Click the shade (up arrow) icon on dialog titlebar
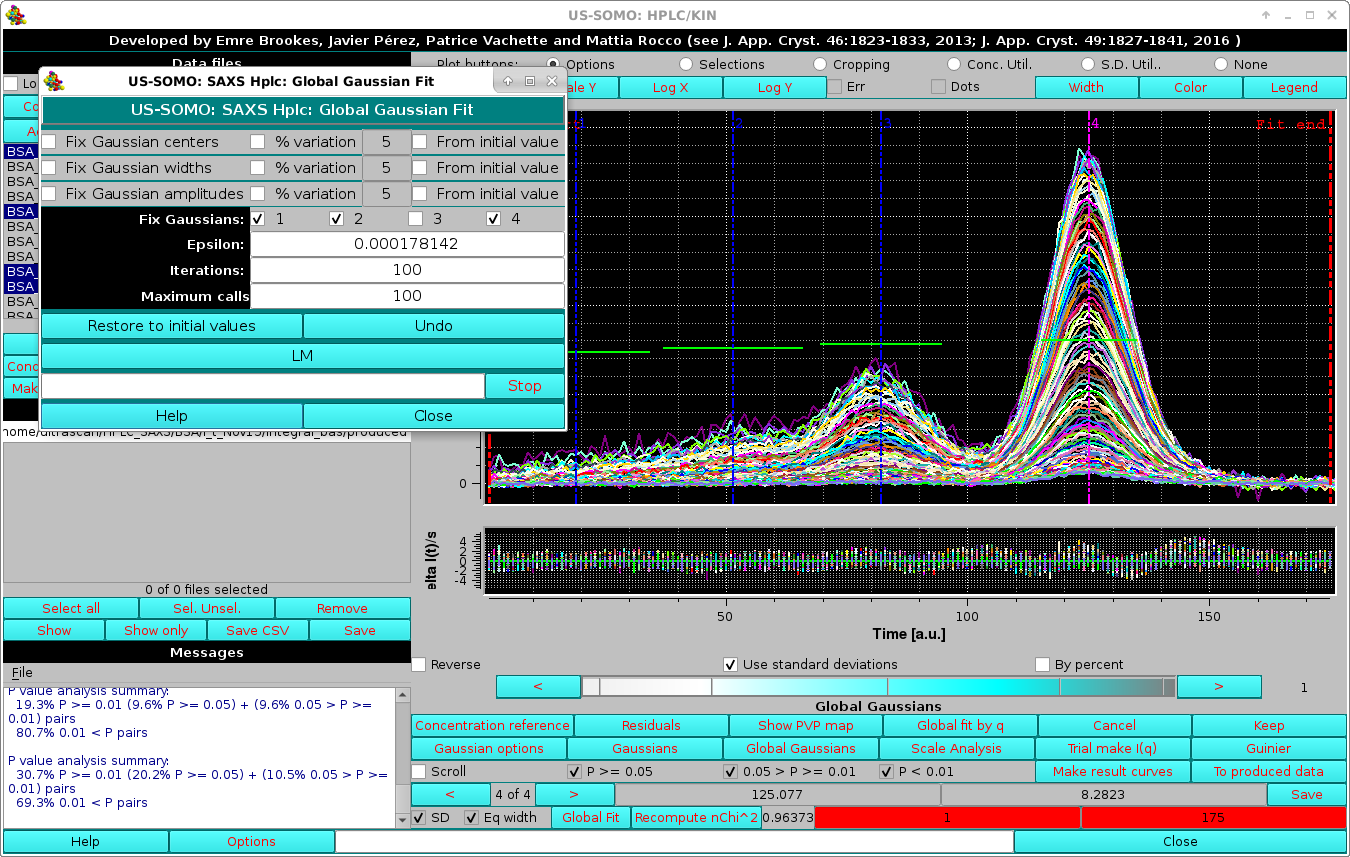Viewport: 1350px width, 857px height. pos(507,80)
